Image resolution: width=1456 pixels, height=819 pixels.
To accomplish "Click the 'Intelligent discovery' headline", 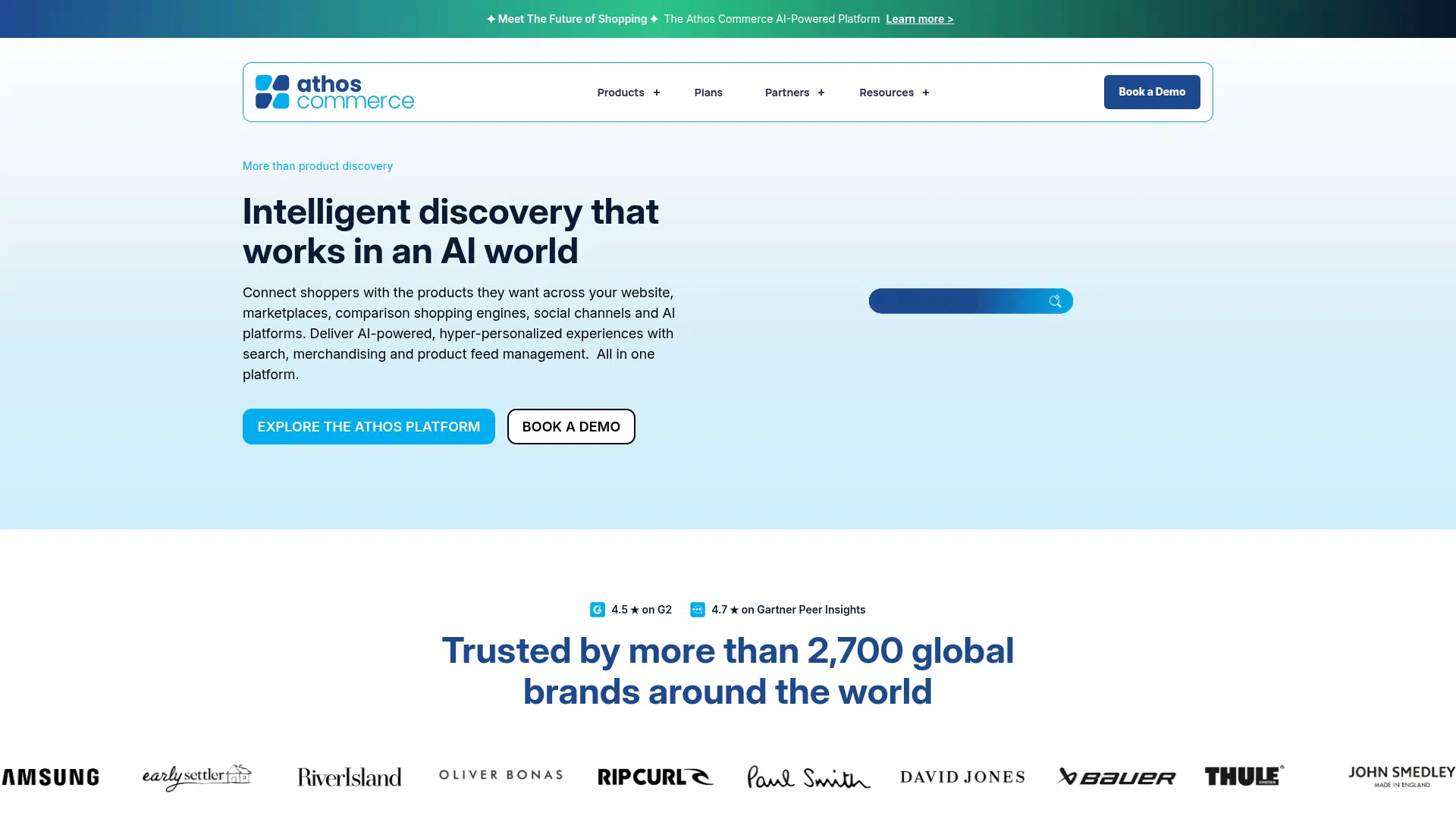I will coord(450,231).
